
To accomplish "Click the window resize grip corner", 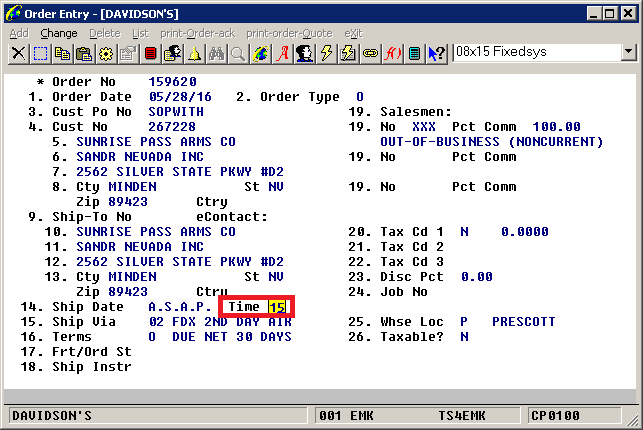I will pos(632,419).
